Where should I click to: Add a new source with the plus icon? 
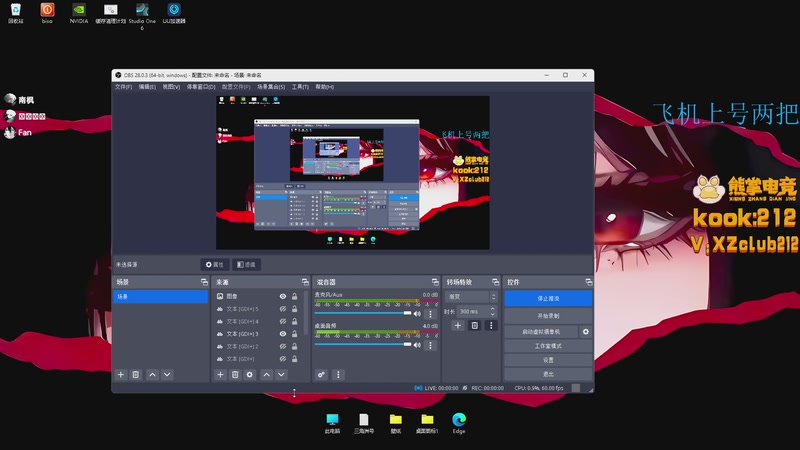[220, 374]
